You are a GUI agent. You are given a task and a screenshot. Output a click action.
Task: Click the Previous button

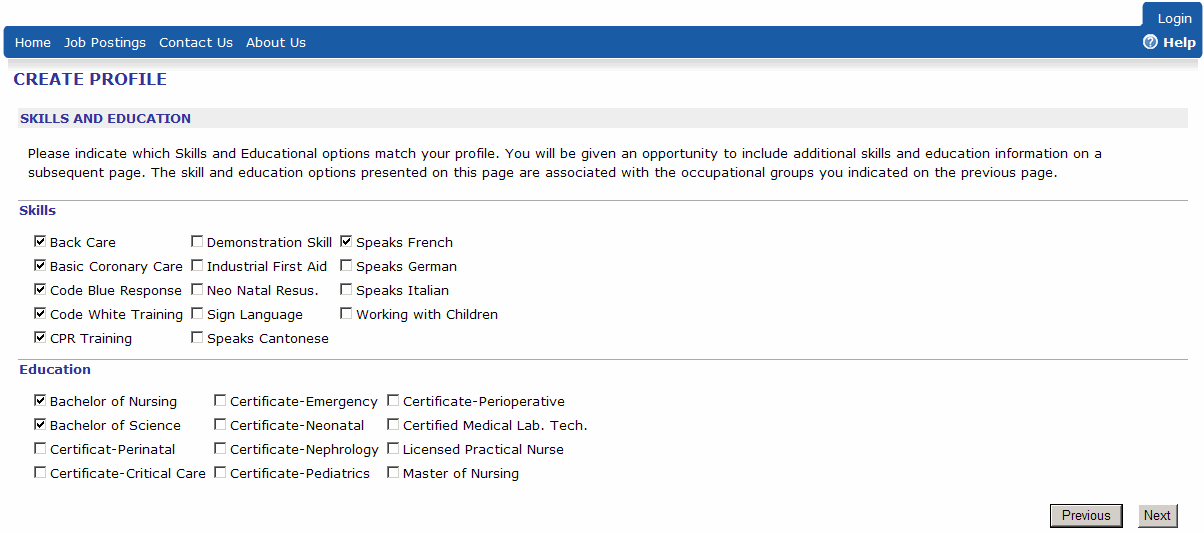pos(1086,516)
